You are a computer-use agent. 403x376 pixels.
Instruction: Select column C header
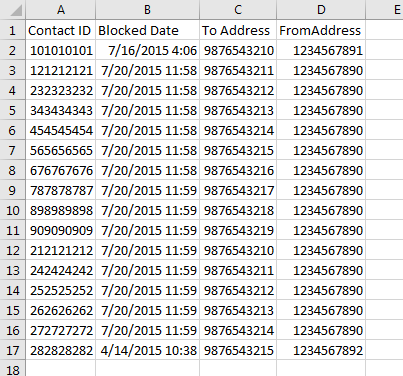238,10
